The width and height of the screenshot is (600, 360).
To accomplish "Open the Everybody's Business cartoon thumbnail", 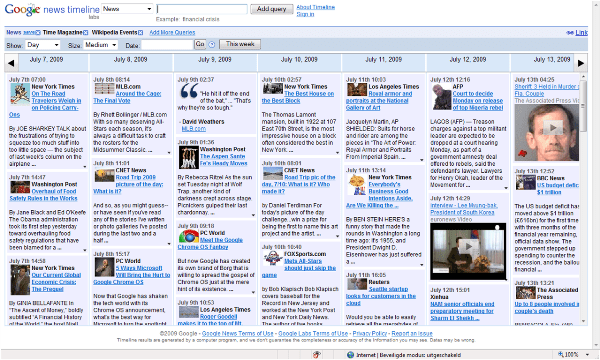I will pyautogui.click(x=357, y=185).
